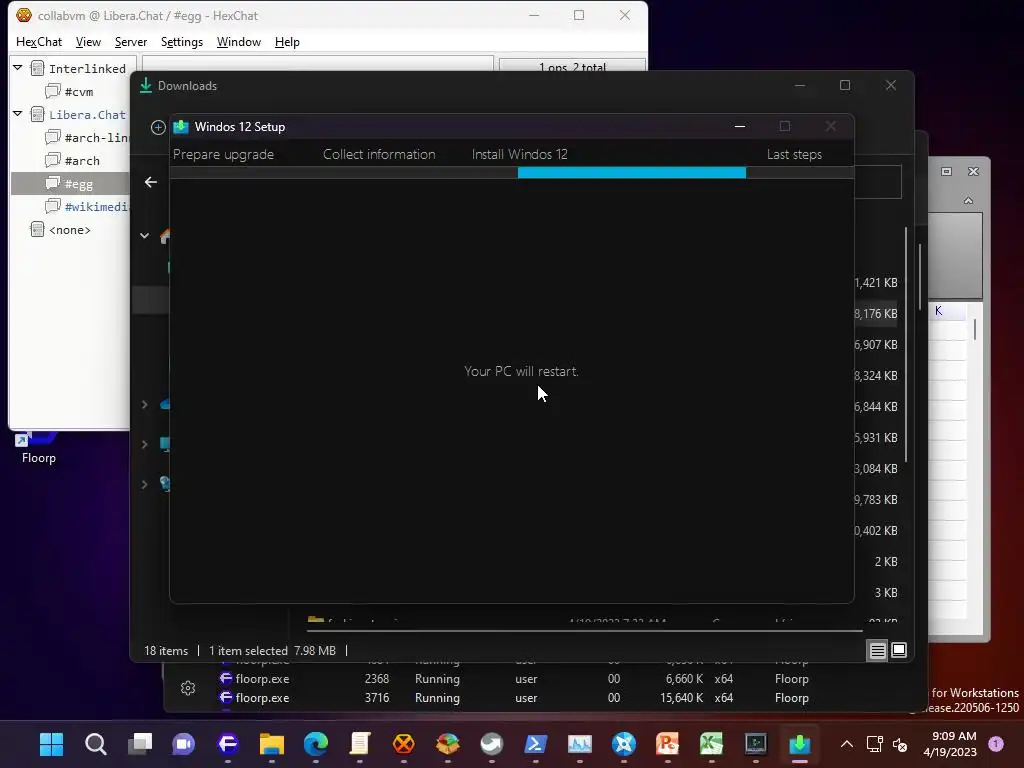Select the #wikimedia channel
This screenshot has width=1024, height=768.
pyautogui.click(x=96, y=207)
